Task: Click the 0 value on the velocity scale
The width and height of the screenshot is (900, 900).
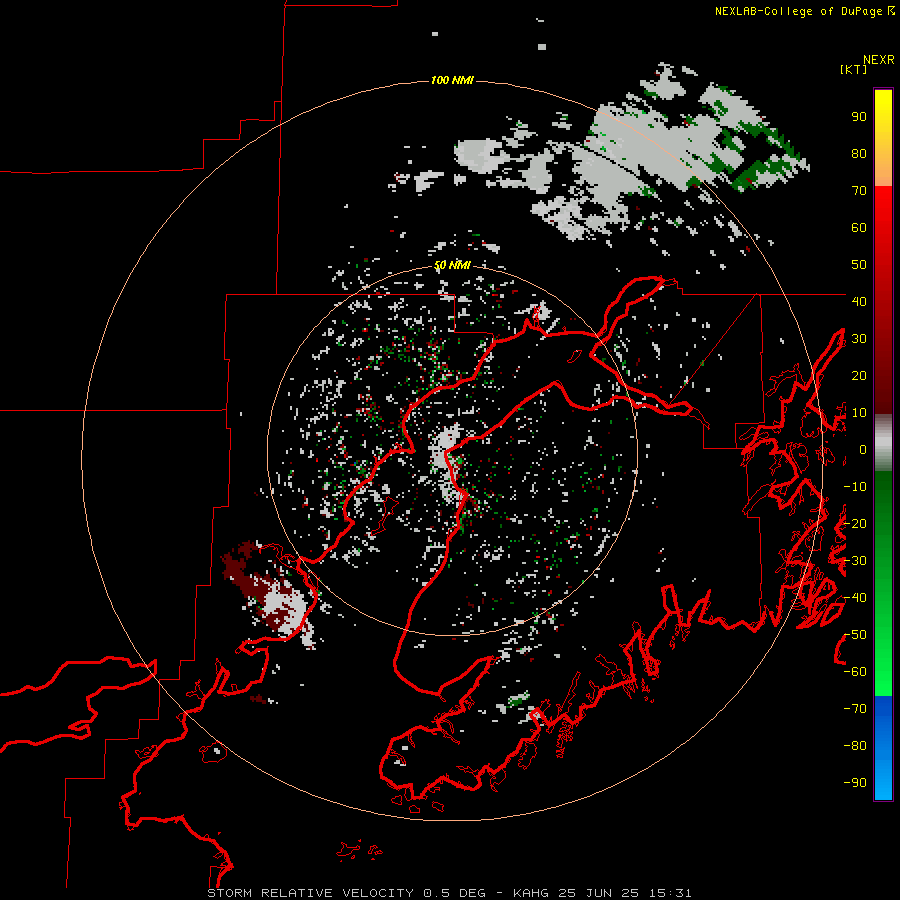Action: [863, 450]
